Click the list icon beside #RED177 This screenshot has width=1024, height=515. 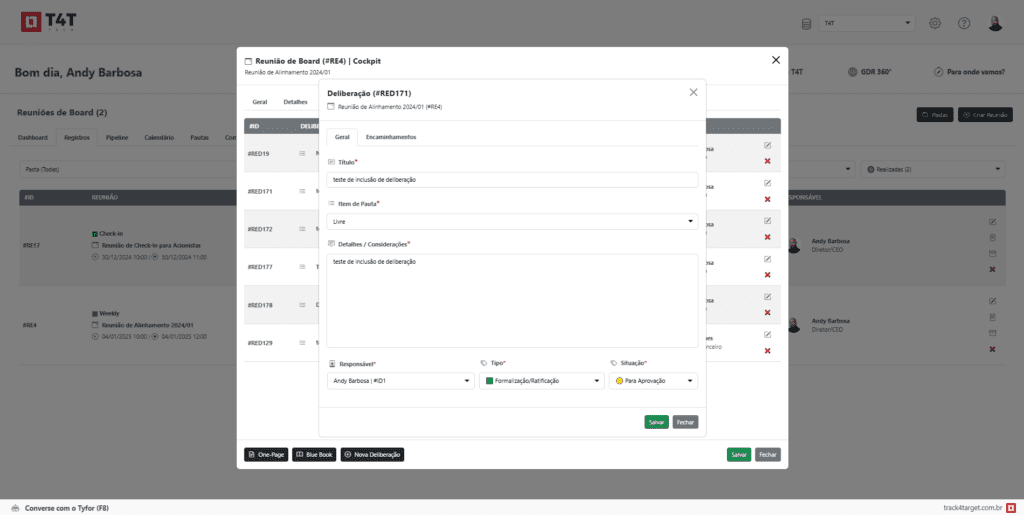(x=302, y=267)
